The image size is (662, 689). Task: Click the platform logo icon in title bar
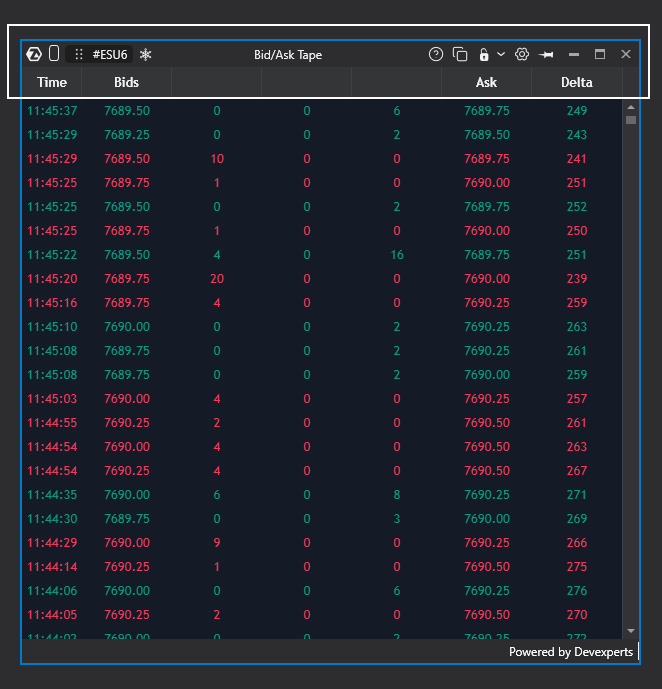(34, 54)
